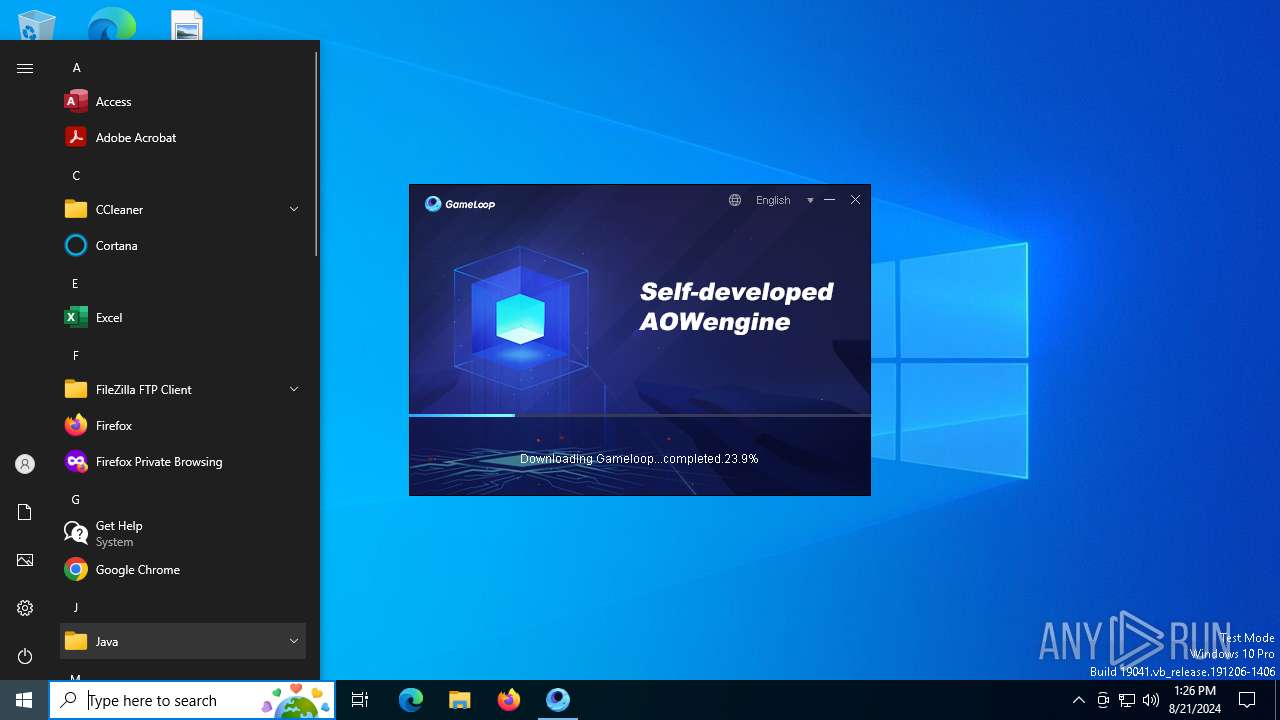Minimize the Gameloop installer window
Image resolution: width=1280 pixels, height=720 pixels.
point(829,200)
